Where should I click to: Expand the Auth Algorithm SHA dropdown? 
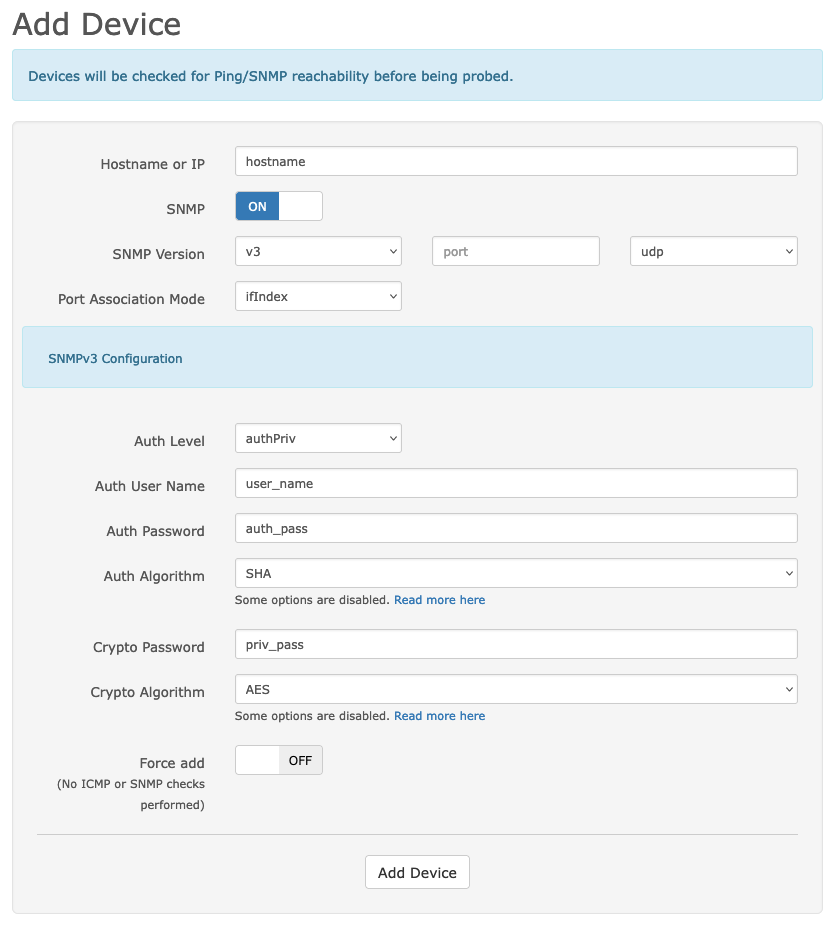[x=515, y=574]
